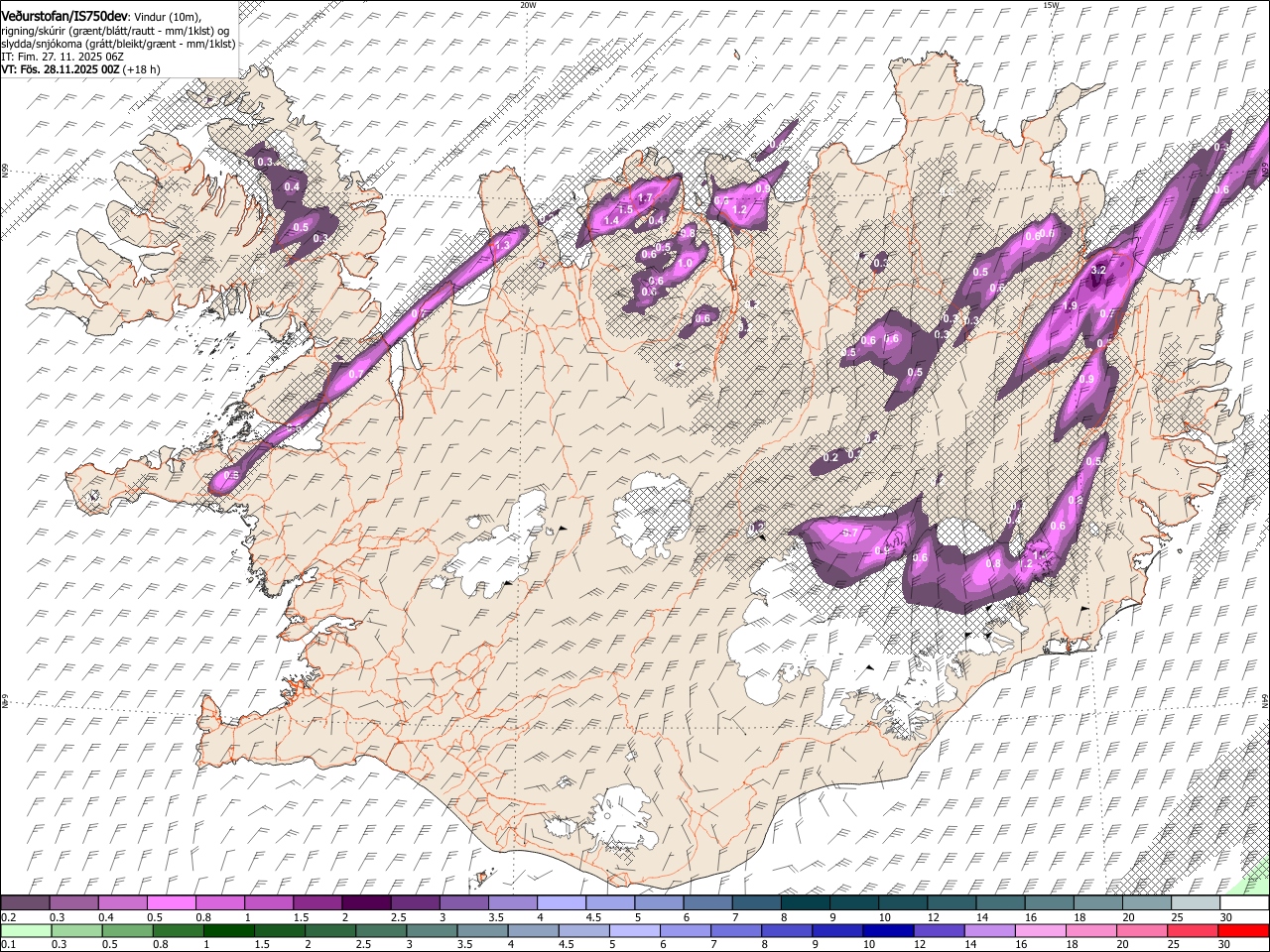Screen dimensions: 1270x952
Task: Click the '4.5' label under top legend row
Action: tap(593, 917)
